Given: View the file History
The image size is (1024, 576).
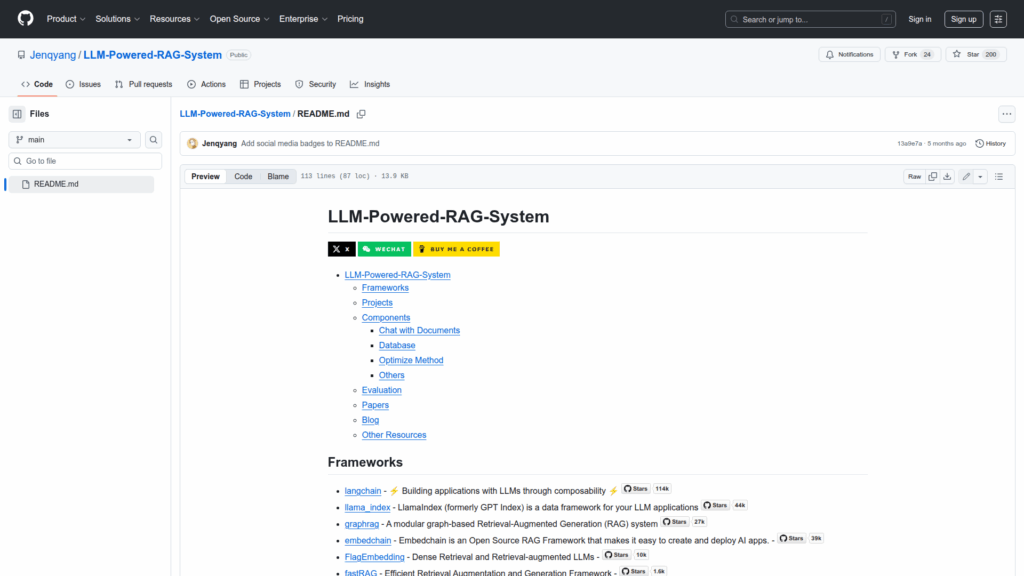Looking at the screenshot, I should pos(991,144).
